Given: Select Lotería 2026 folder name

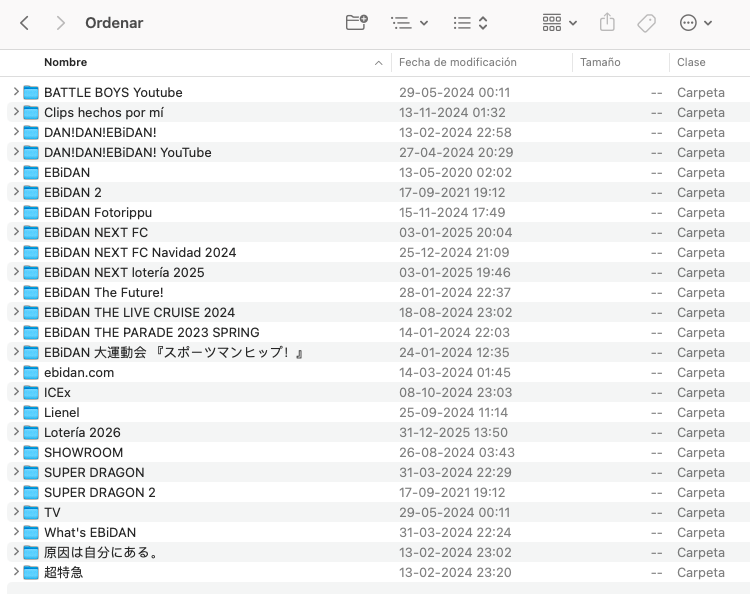Looking at the screenshot, I should click(x=82, y=432).
